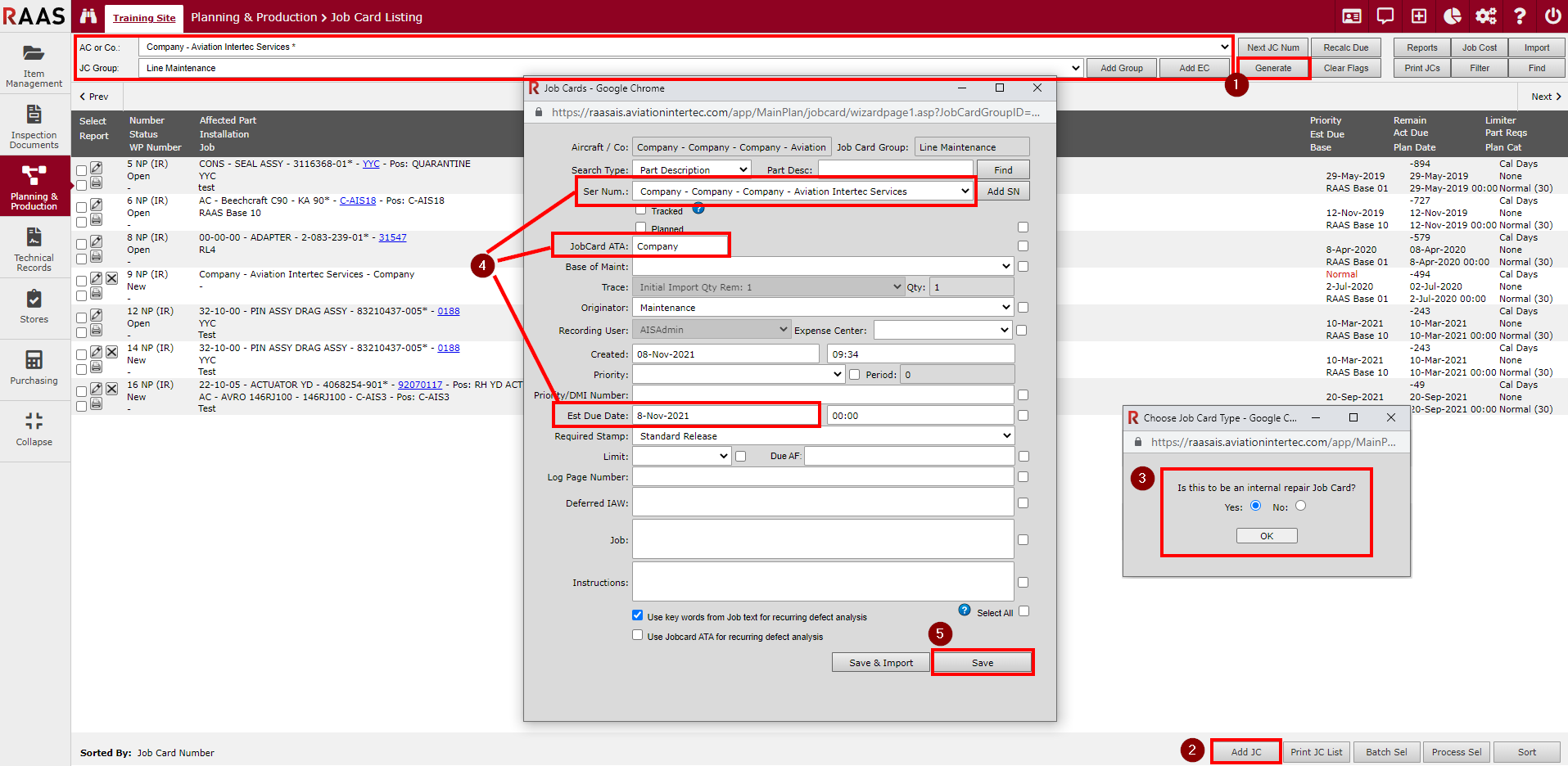Click the power logout icon
This screenshot has height=766, width=1568.
(1552, 16)
